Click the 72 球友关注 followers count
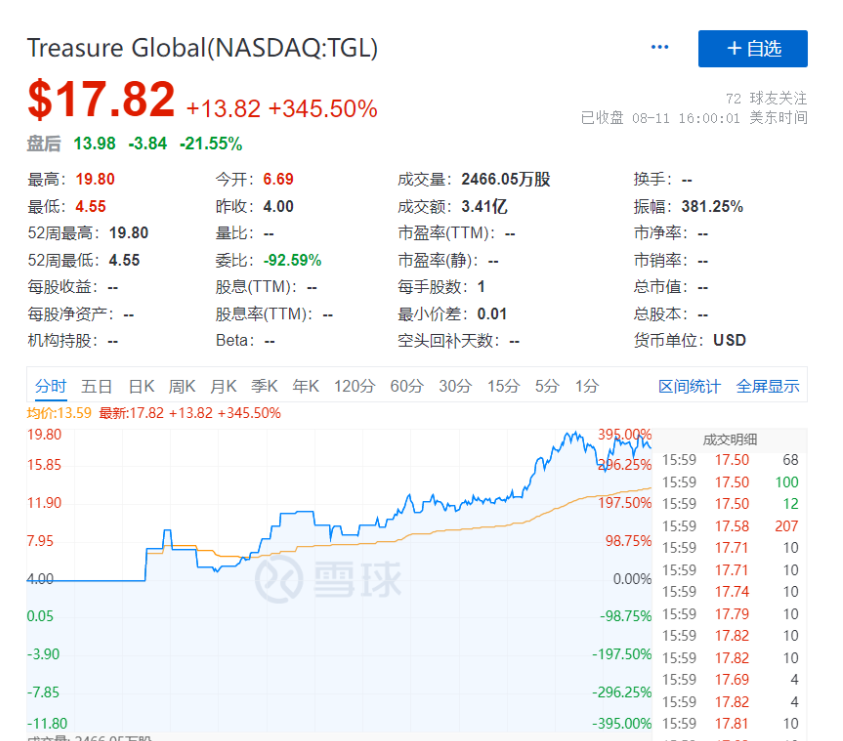The width and height of the screenshot is (843, 741). (766, 98)
